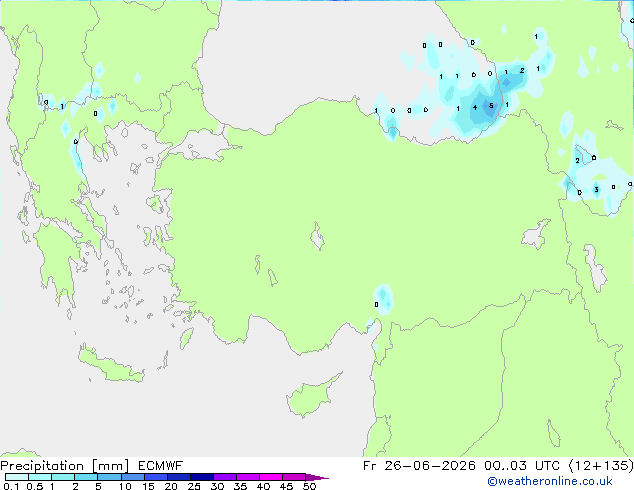Image resolution: width=634 pixels, height=490 pixels.
Task: Select the 40–45 mm magenta legend swatch
Action: (271, 477)
